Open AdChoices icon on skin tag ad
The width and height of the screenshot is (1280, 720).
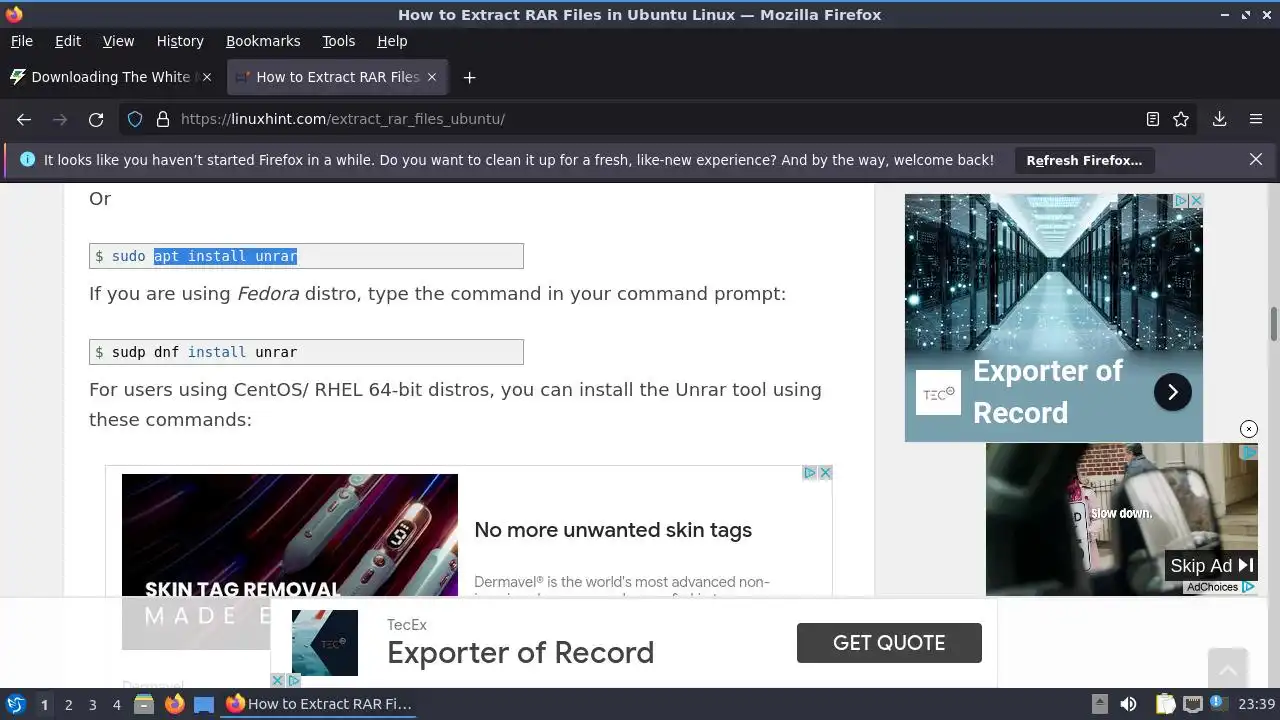tap(811, 473)
